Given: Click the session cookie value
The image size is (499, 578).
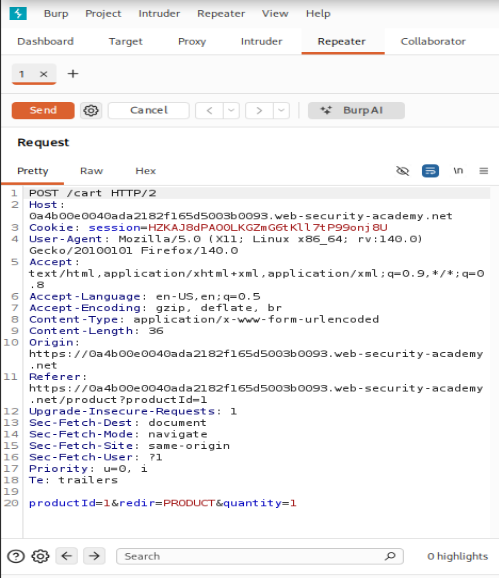Looking at the screenshot, I should coord(268,227).
